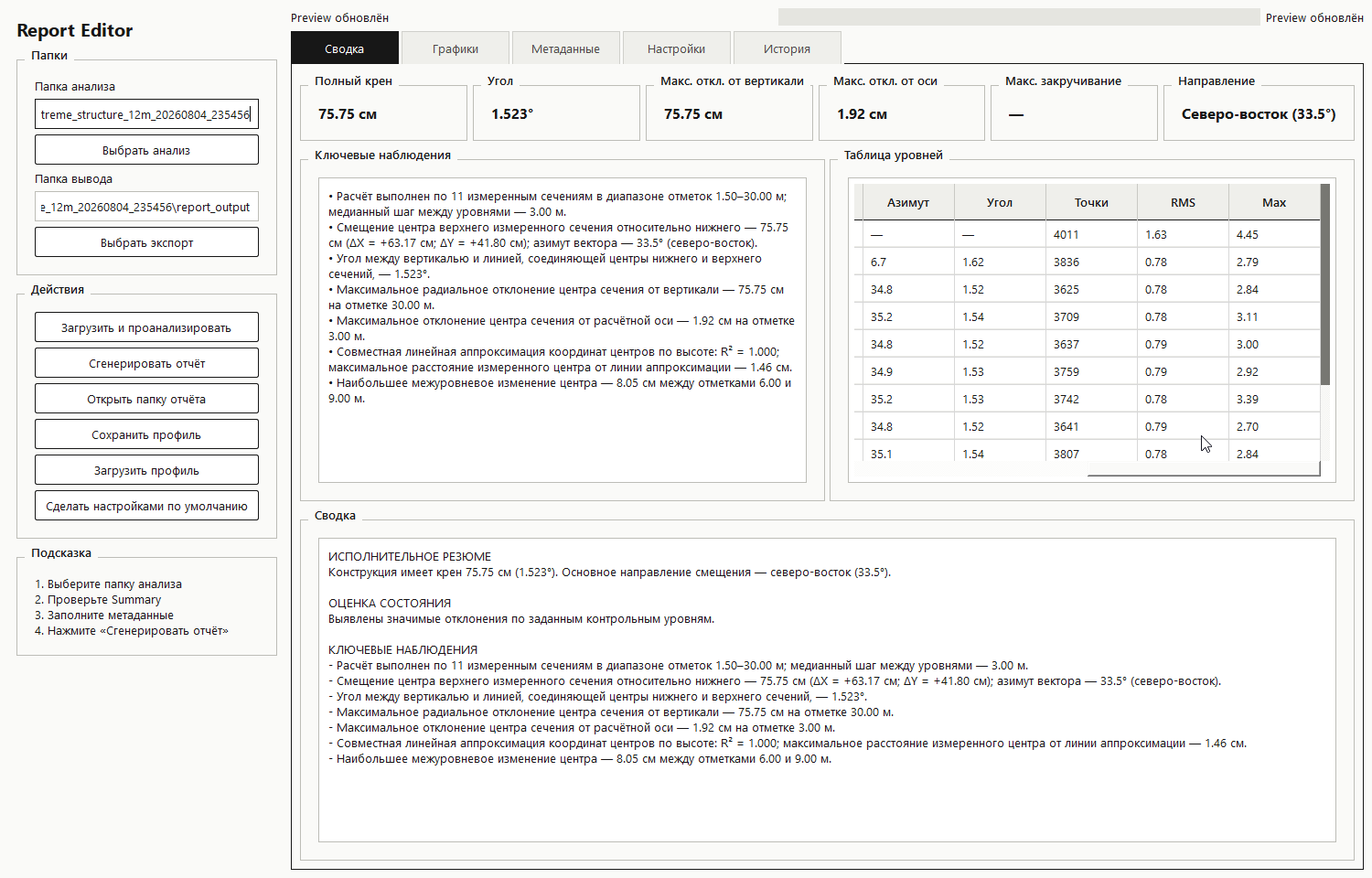The height and width of the screenshot is (878, 1372).
Task: Click hint line "2. Проверьте Summary"
Action: (x=98, y=600)
